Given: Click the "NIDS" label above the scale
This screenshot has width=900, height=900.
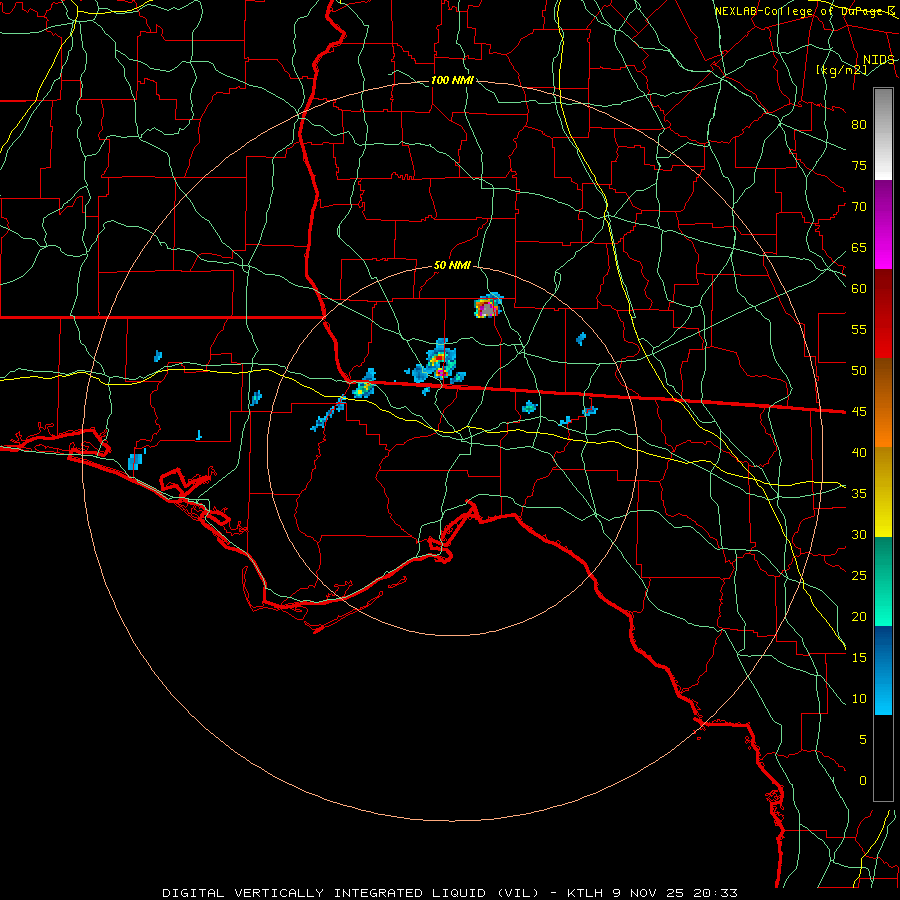Looking at the screenshot, I should click(878, 60).
